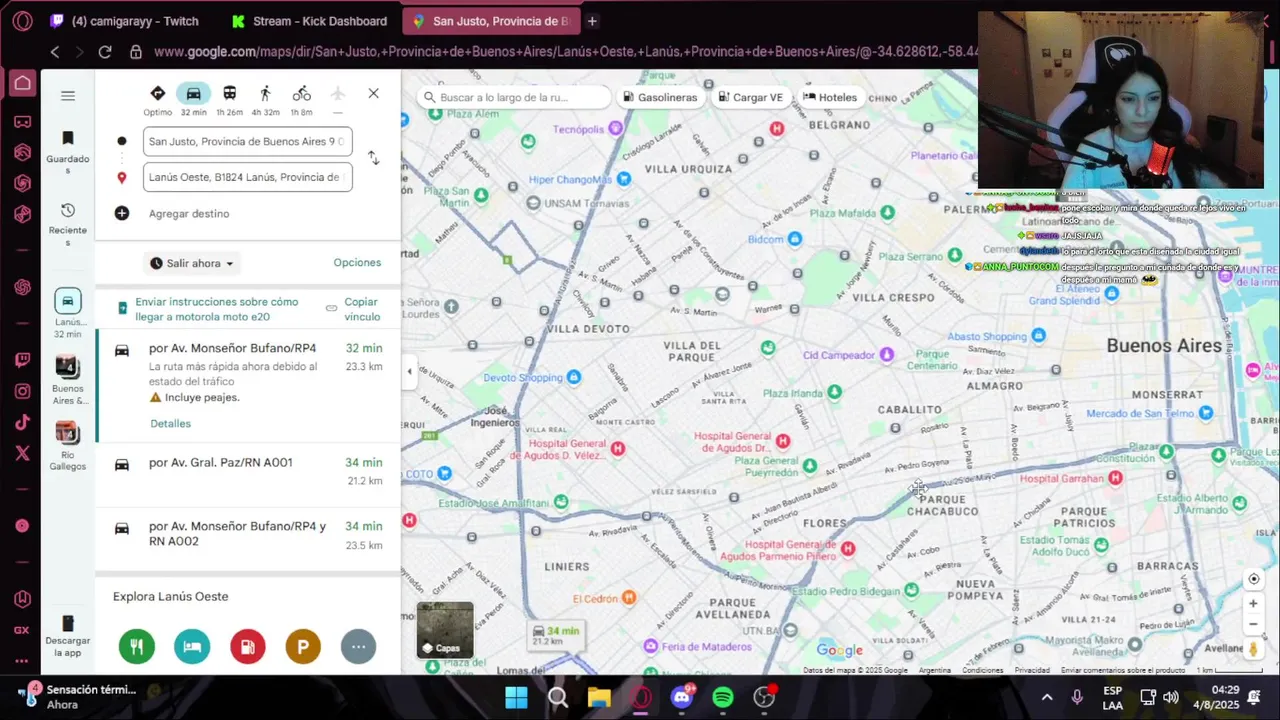Select the driving travel mode
Image resolution: width=1280 pixels, height=720 pixels.
click(x=194, y=99)
